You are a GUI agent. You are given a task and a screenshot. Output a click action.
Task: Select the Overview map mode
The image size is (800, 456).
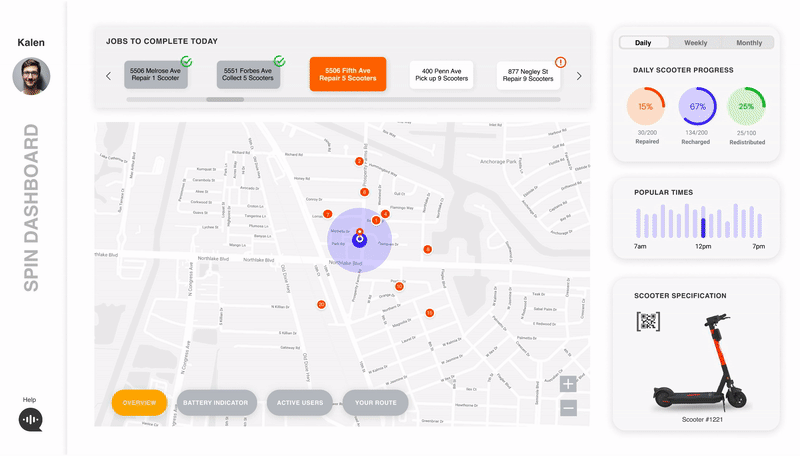[139, 402]
